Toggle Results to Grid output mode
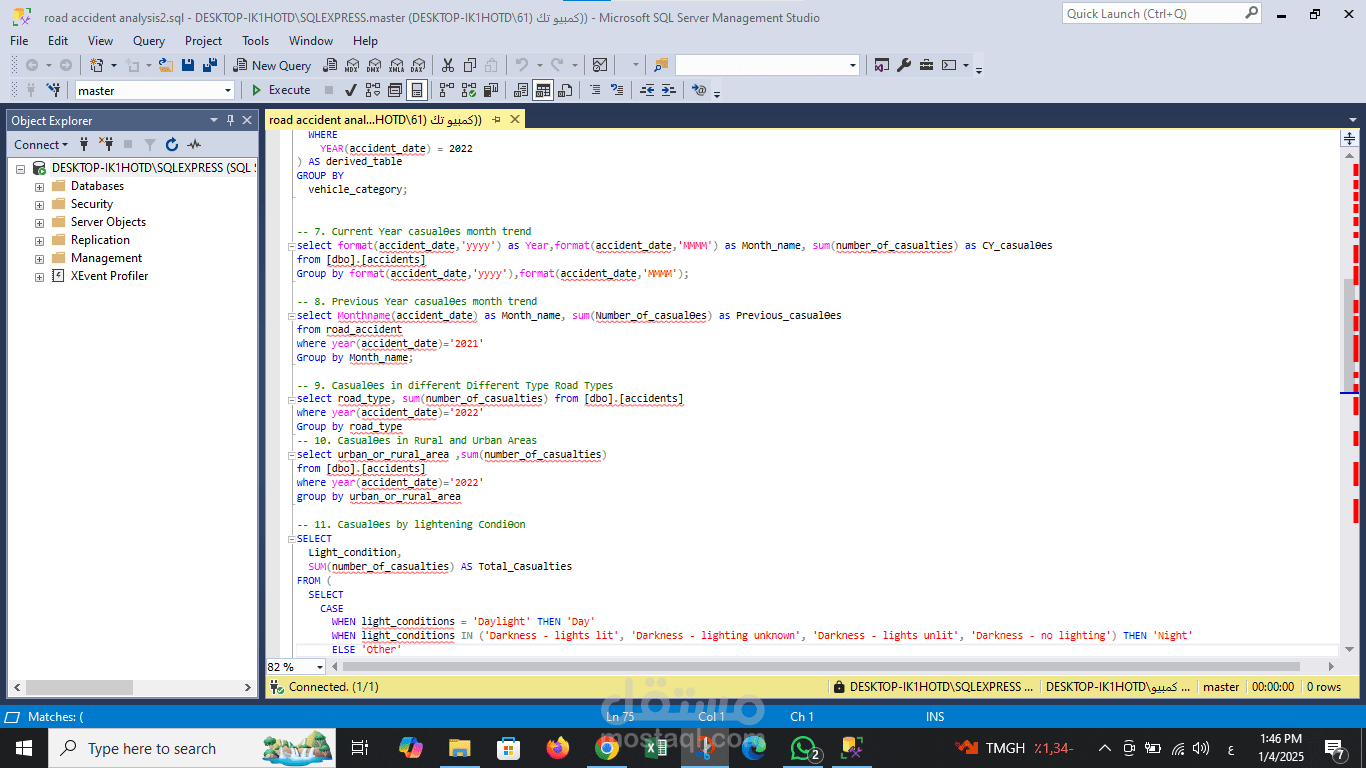The height and width of the screenshot is (768, 1366). 543,90
